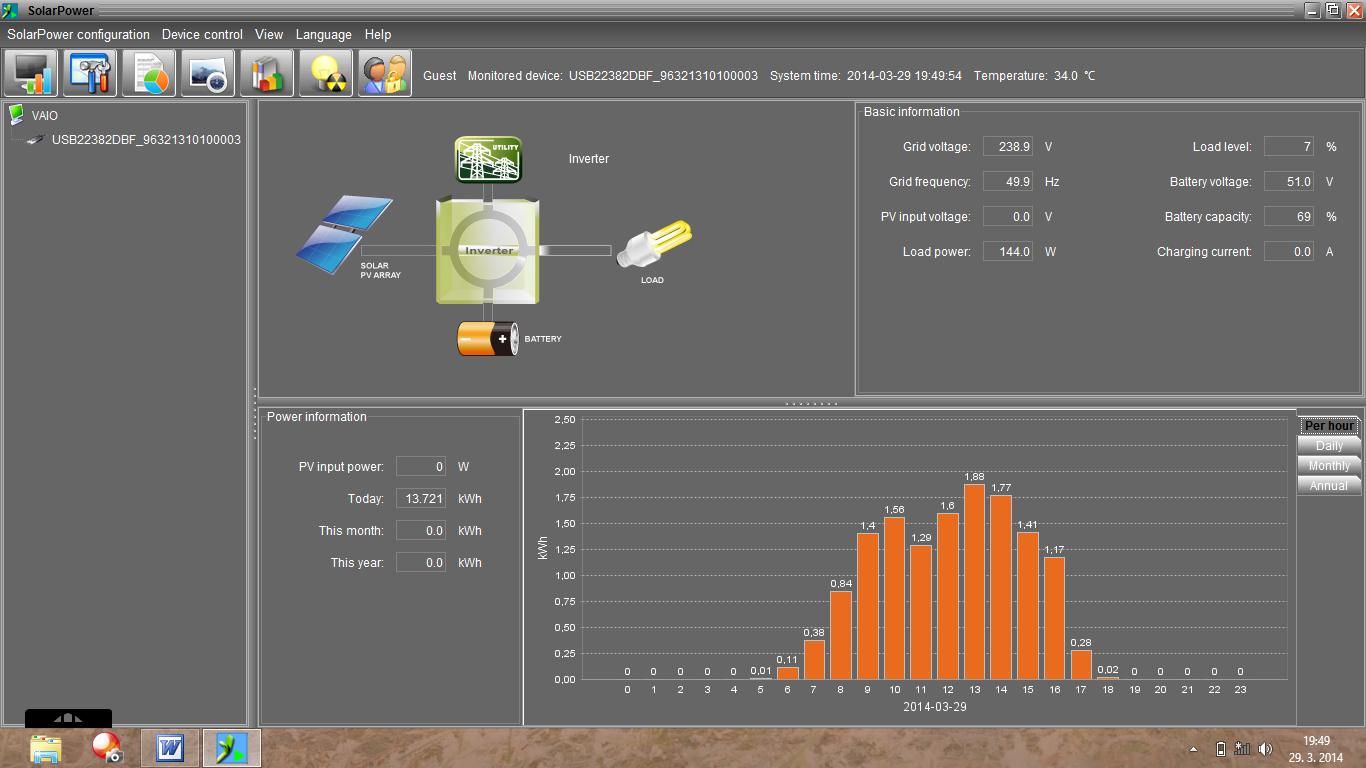
Task: Switch the chart to the Daily tab
Action: (x=1328, y=446)
